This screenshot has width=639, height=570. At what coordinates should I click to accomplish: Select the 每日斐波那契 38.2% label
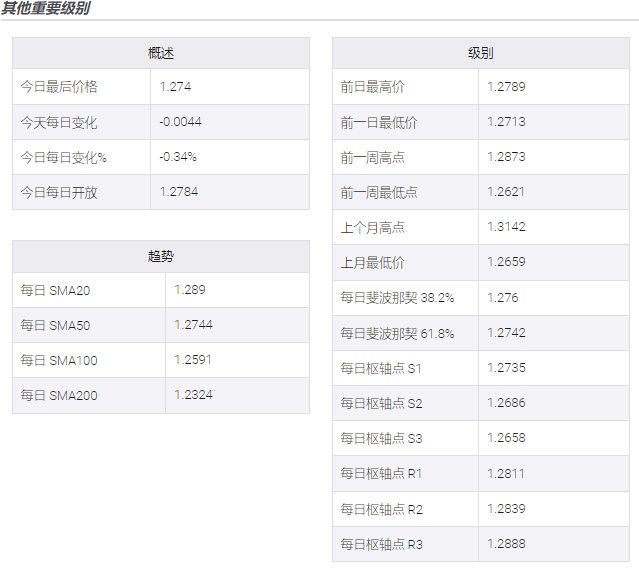tap(397, 298)
